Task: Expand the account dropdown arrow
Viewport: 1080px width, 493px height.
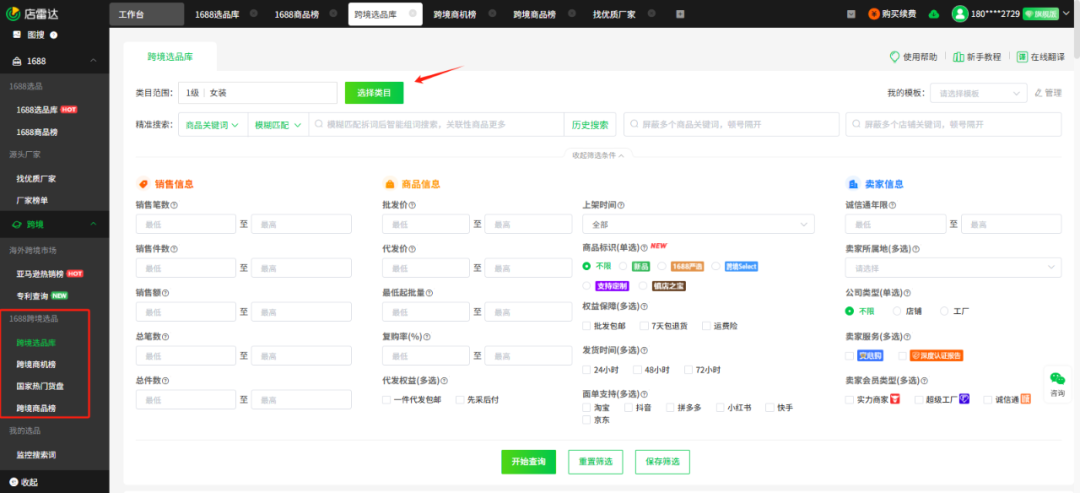Action: 1067,14
